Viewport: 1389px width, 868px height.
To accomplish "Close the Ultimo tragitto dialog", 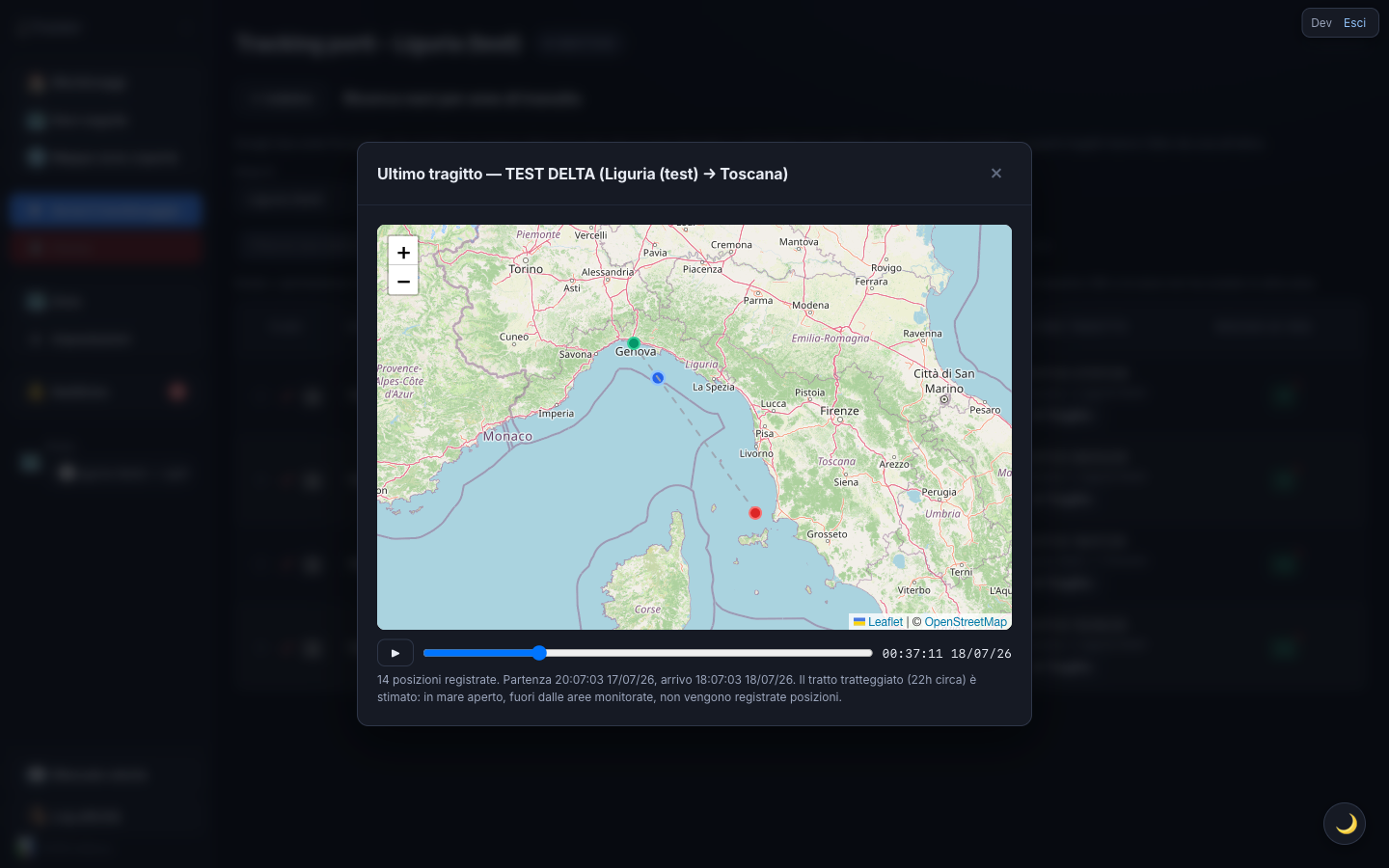I will 996,174.
